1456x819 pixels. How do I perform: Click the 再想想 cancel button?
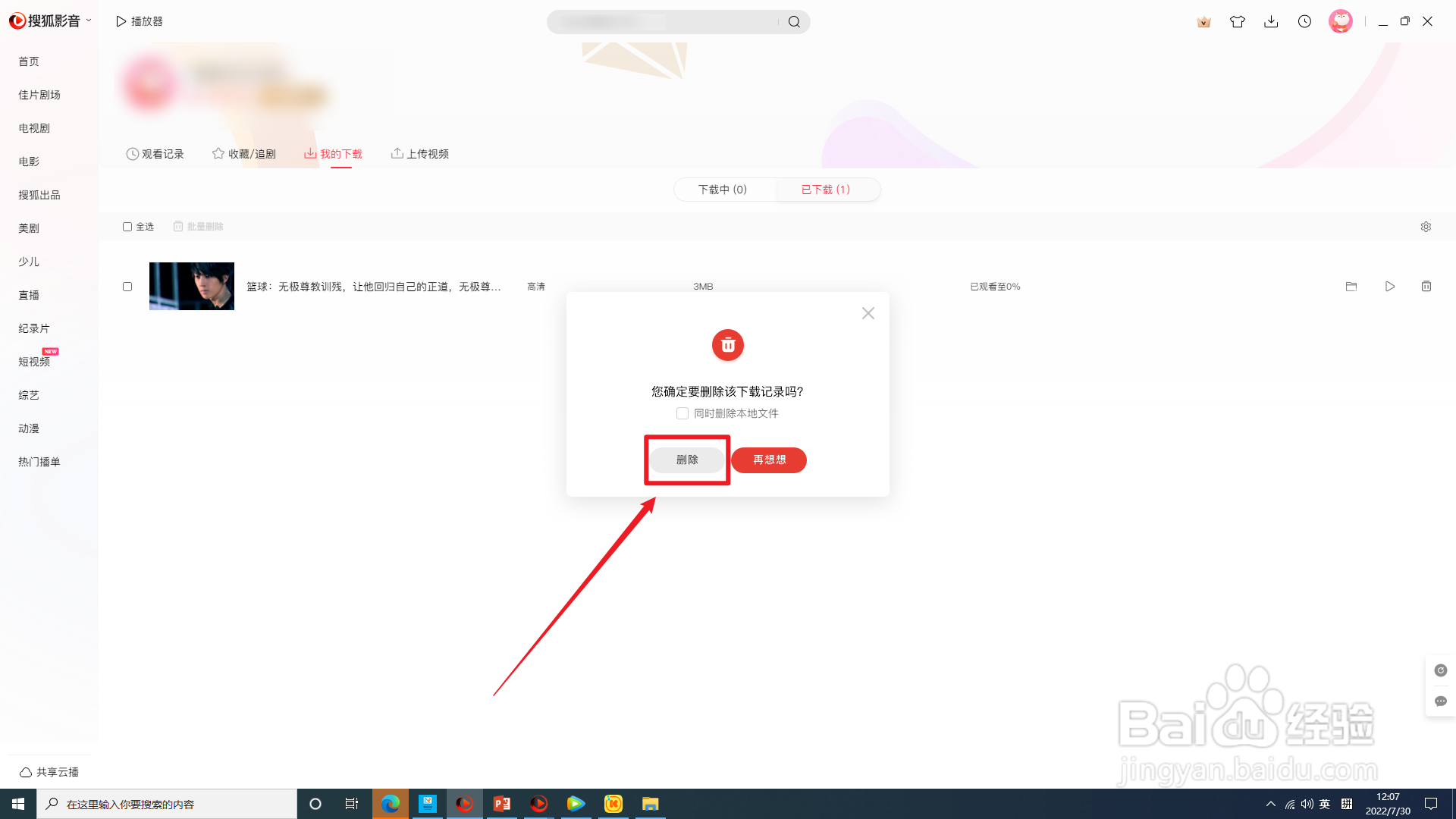[769, 460]
